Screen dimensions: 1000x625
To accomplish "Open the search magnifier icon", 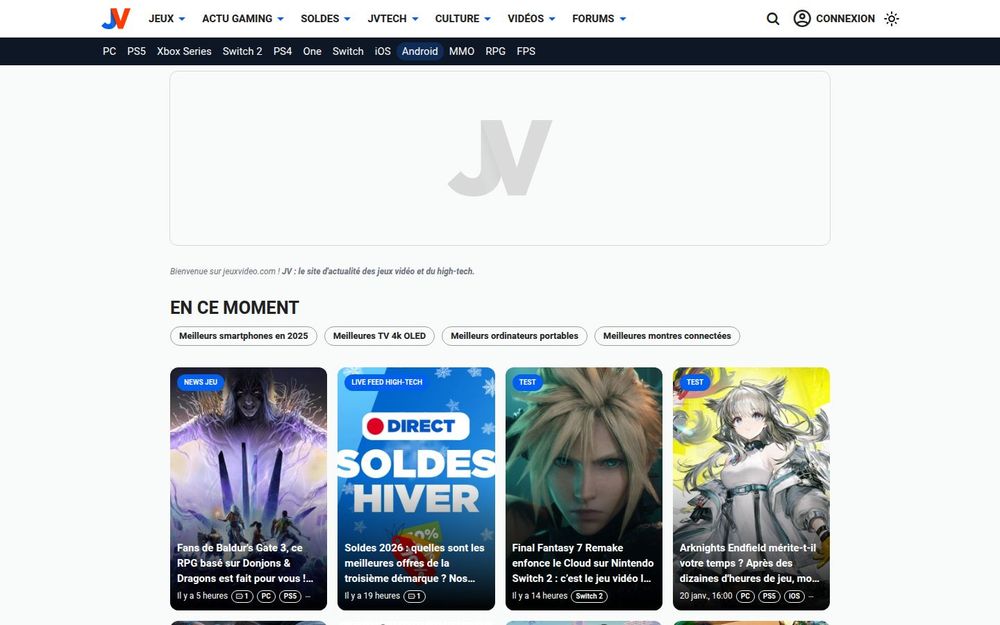I will (772, 18).
